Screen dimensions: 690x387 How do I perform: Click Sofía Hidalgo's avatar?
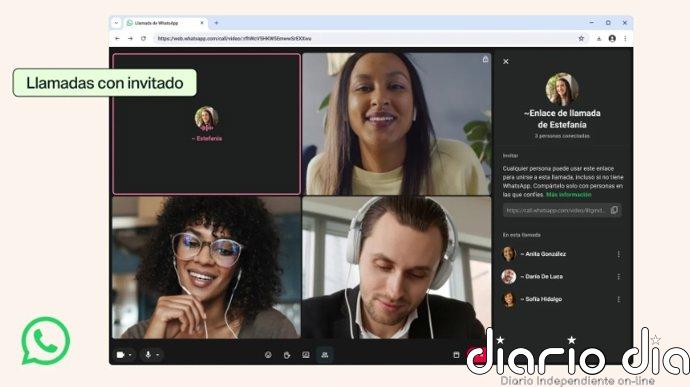[x=509, y=299]
